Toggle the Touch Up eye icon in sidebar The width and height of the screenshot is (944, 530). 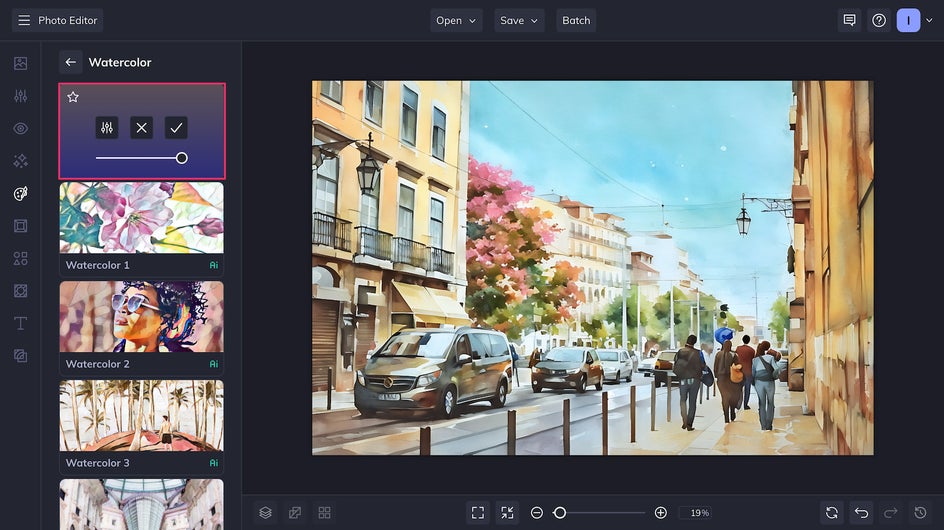tap(20, 128)
